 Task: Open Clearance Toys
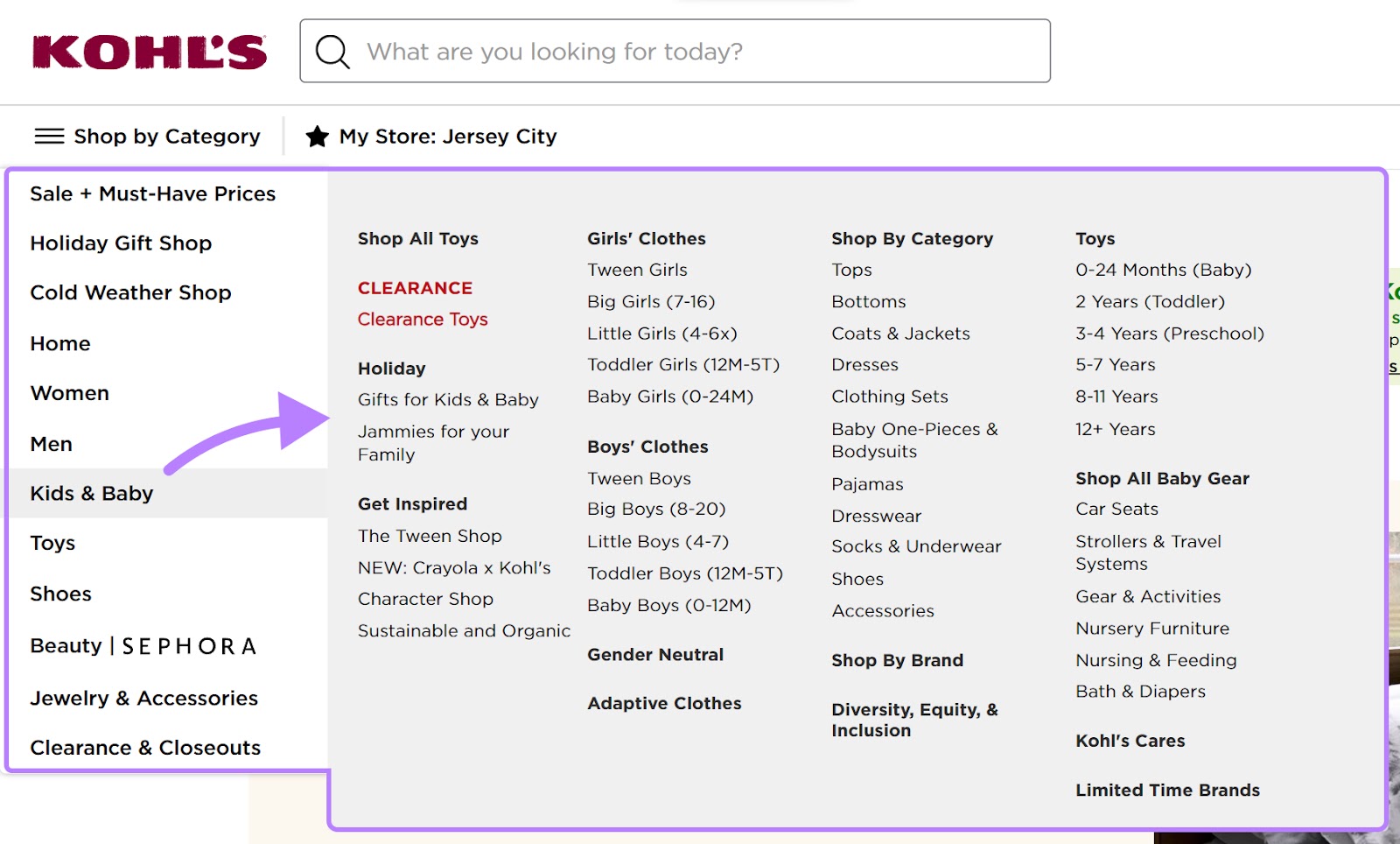[x=423, y=319]
